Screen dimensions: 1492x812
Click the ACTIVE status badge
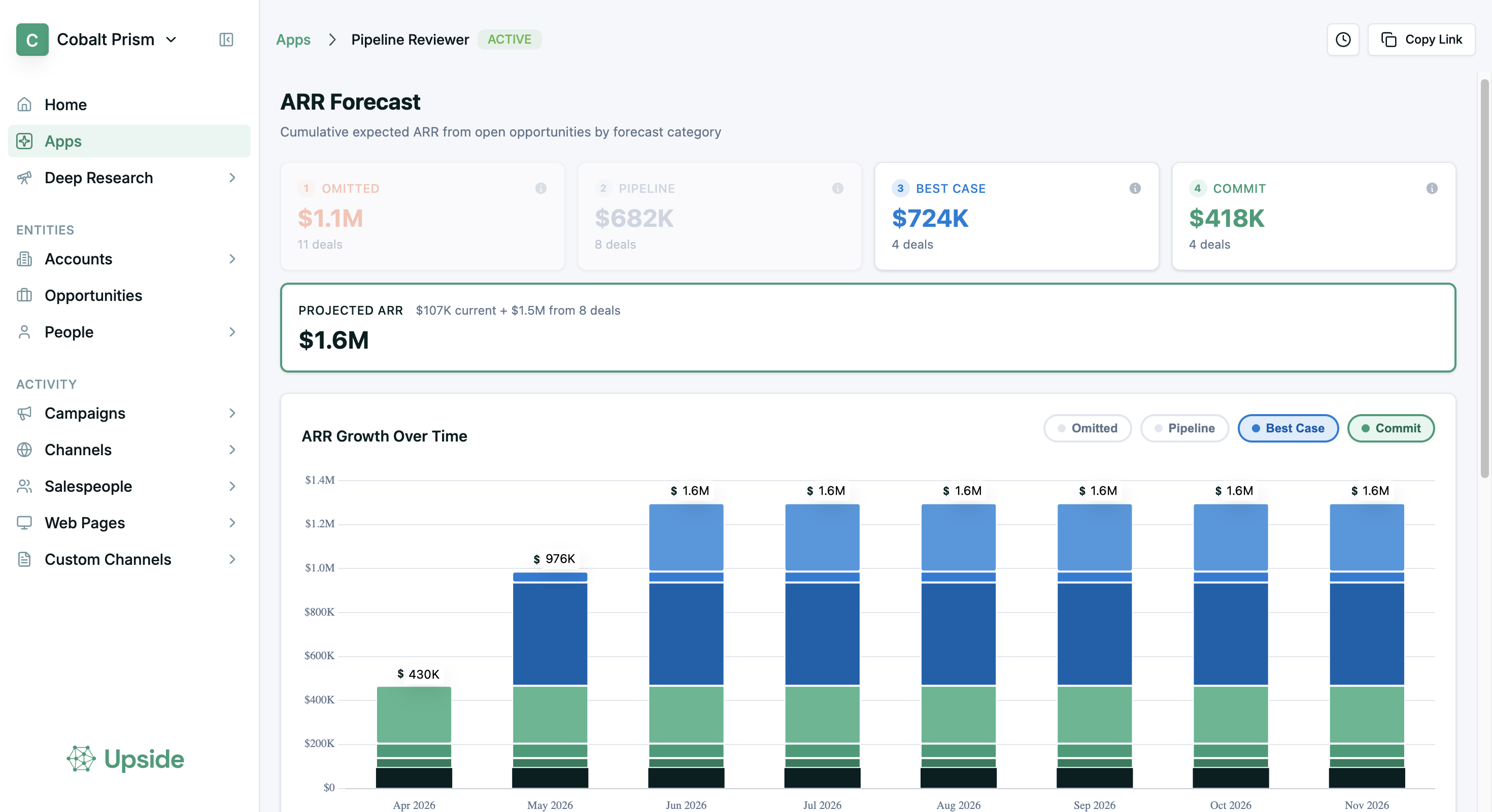(509, 40)
